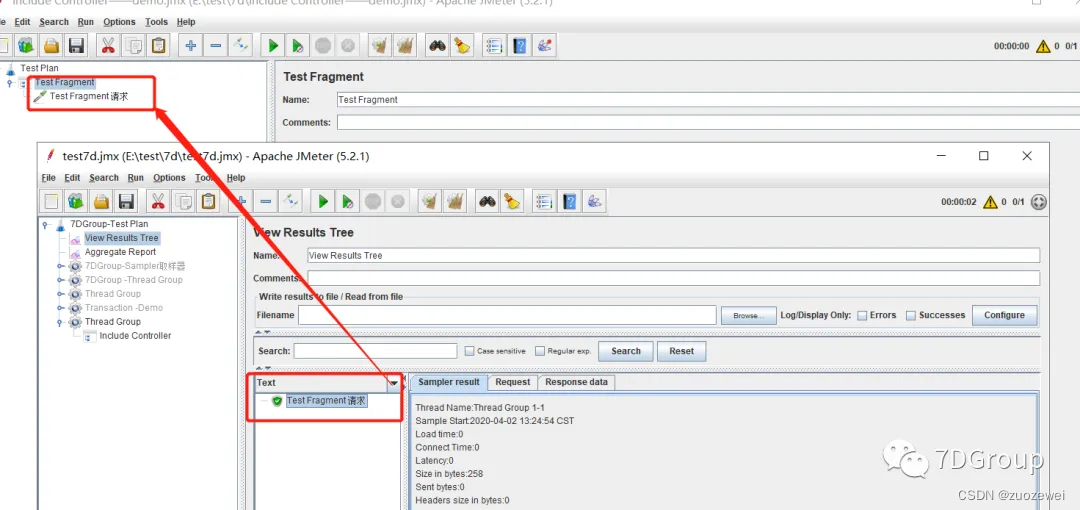1080x510 pixels.
Task: Open Function Helper icon in demo.jmx window
Action: (495, 46)
